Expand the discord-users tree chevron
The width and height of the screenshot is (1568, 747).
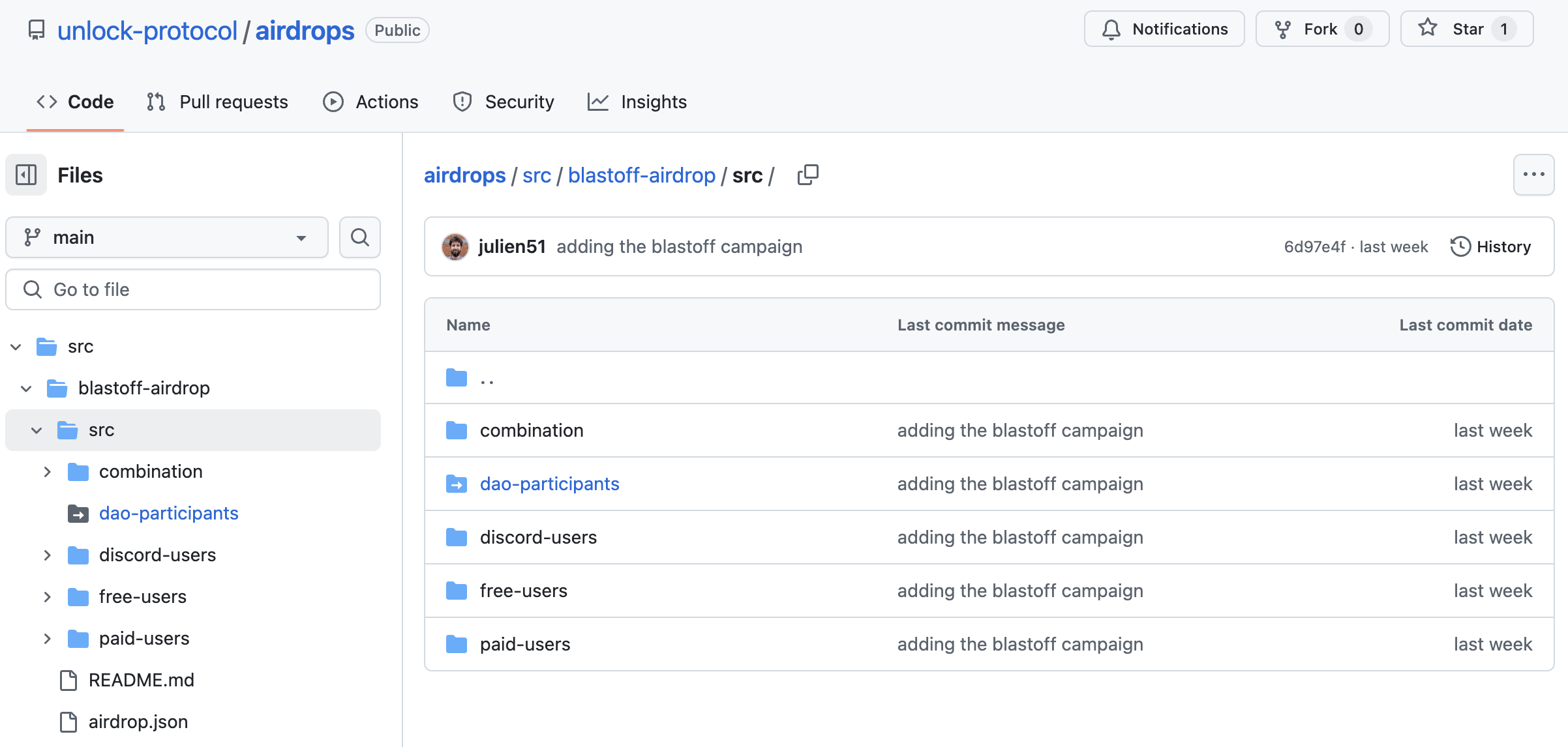click(47, 555)
